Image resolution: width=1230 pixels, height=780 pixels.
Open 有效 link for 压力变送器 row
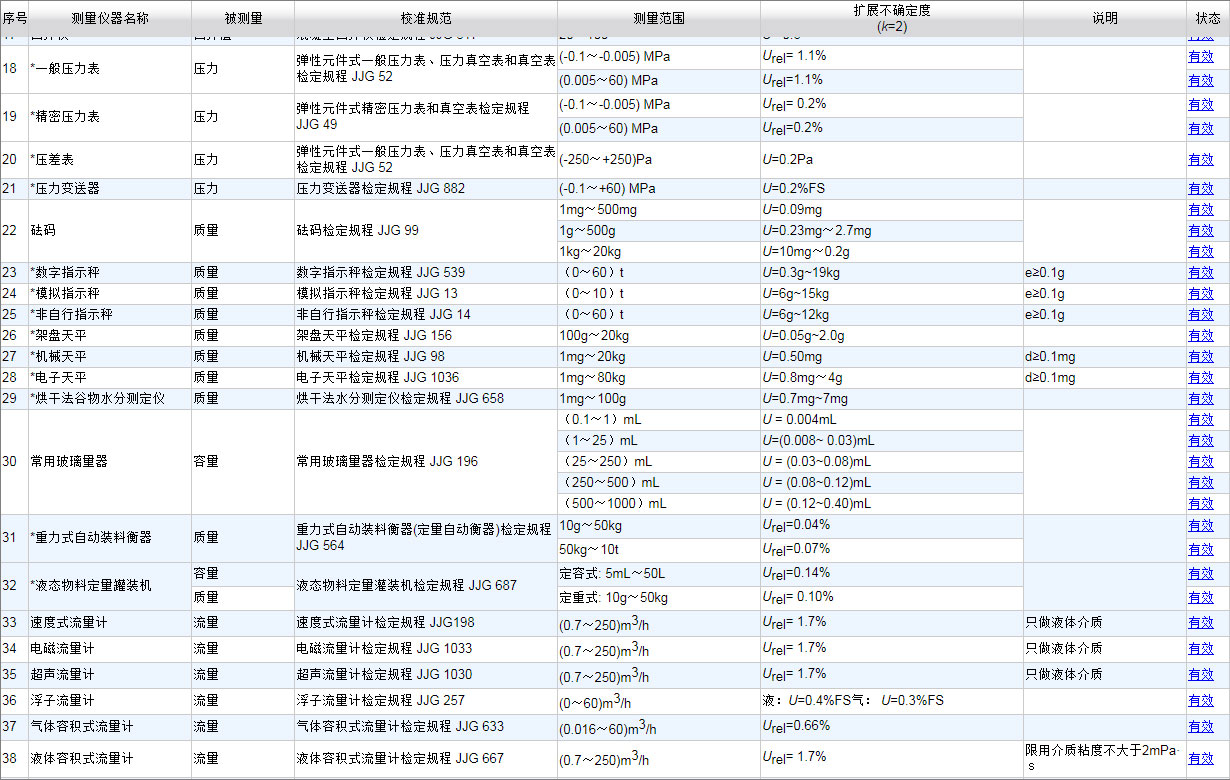[1201, 189]
